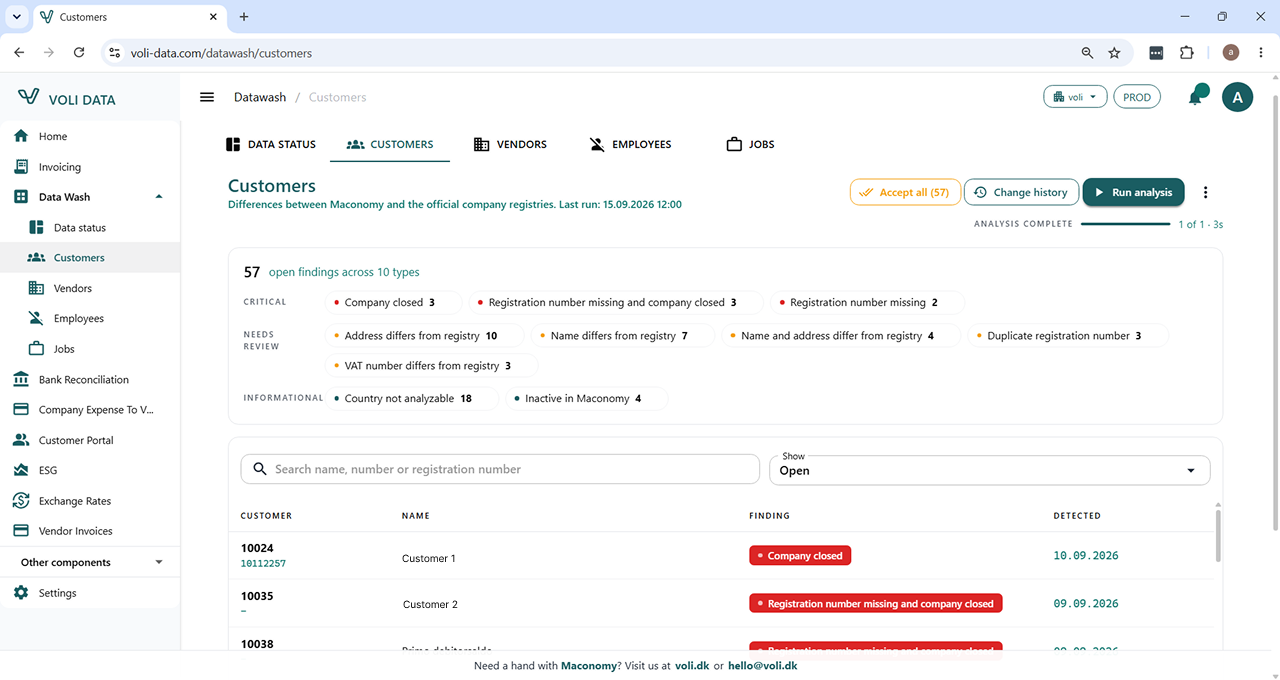1280x680 pixels.
Task: Switch to the Vendors tab
Action: 510,144
